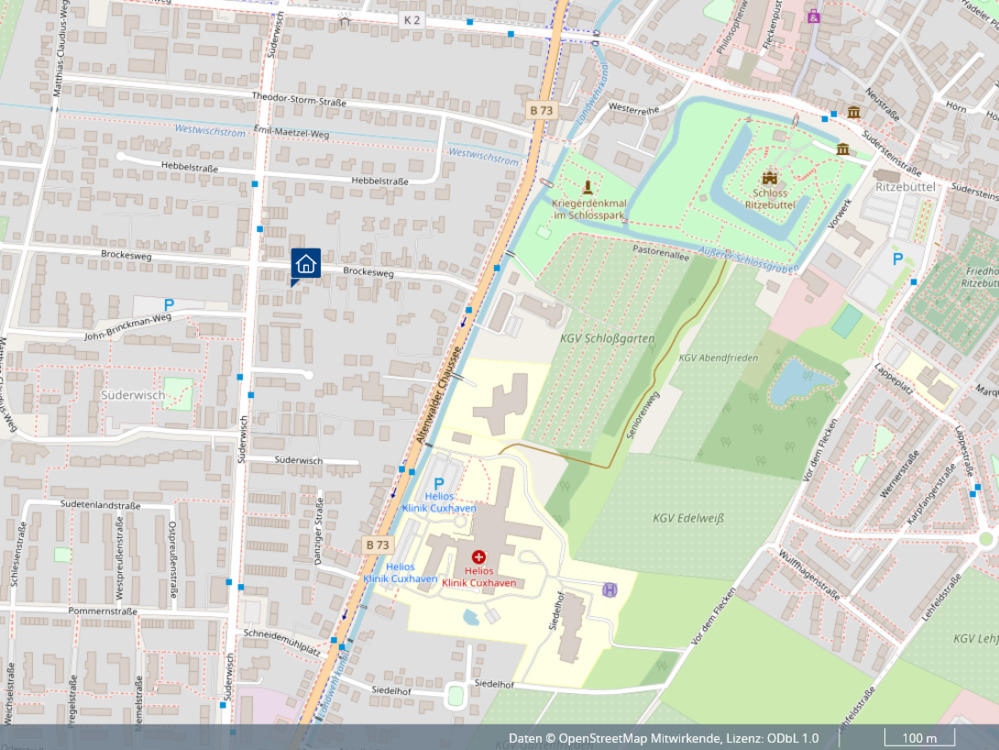
Task: Click the red Helios Klinik Cuxhaven label
Action: (x=479, y=577)
